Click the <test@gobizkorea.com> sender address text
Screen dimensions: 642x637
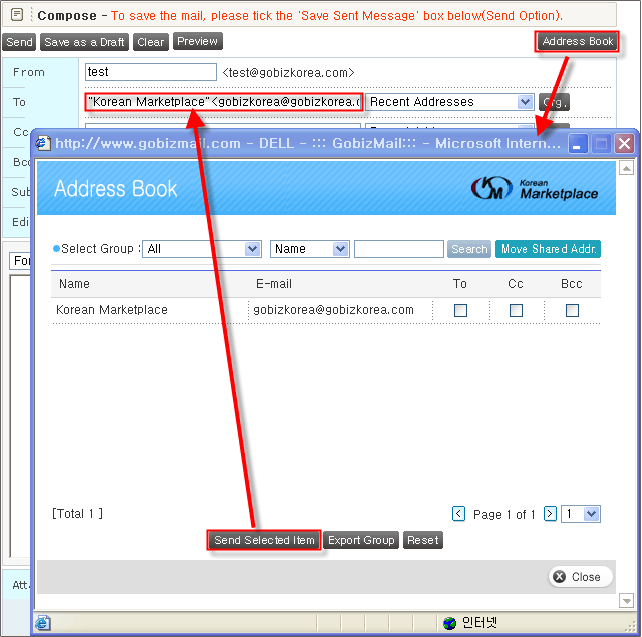[x=288, y=72]
